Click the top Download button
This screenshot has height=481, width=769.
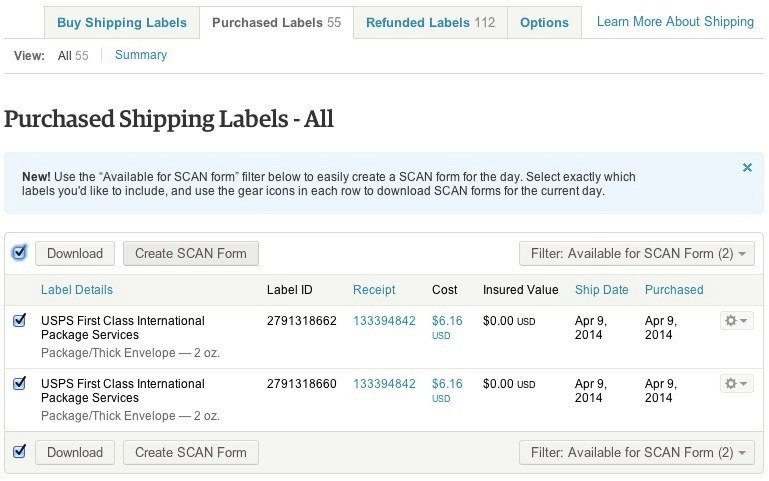point(75,253)
